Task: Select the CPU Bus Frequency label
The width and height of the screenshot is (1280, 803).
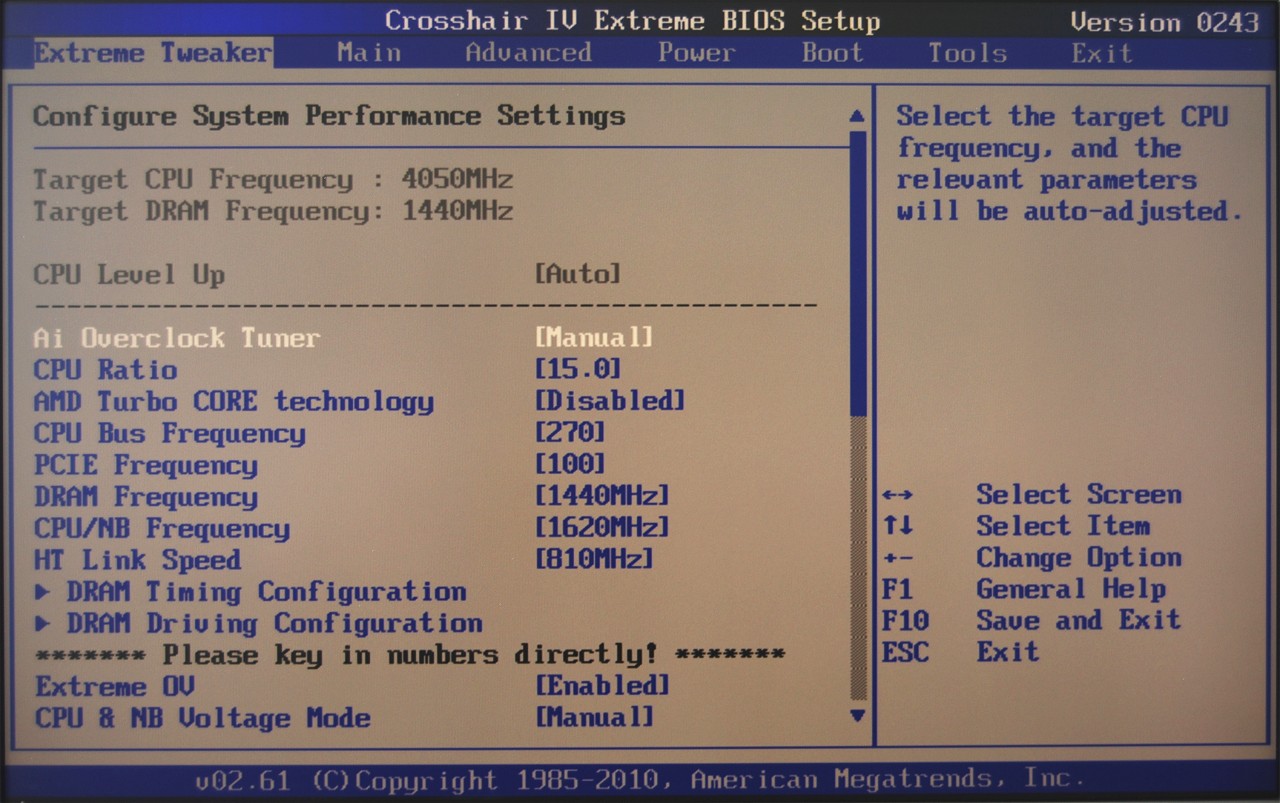Action: pos(169,434)
